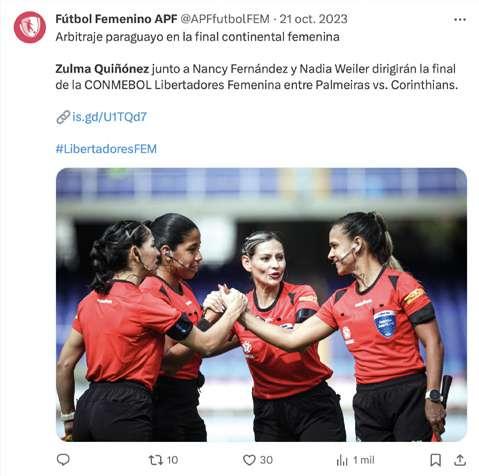Viewport: 479px width, 476px height.
Task: Open the Fútbol Femenino APF account name
Action: (116, 19)
